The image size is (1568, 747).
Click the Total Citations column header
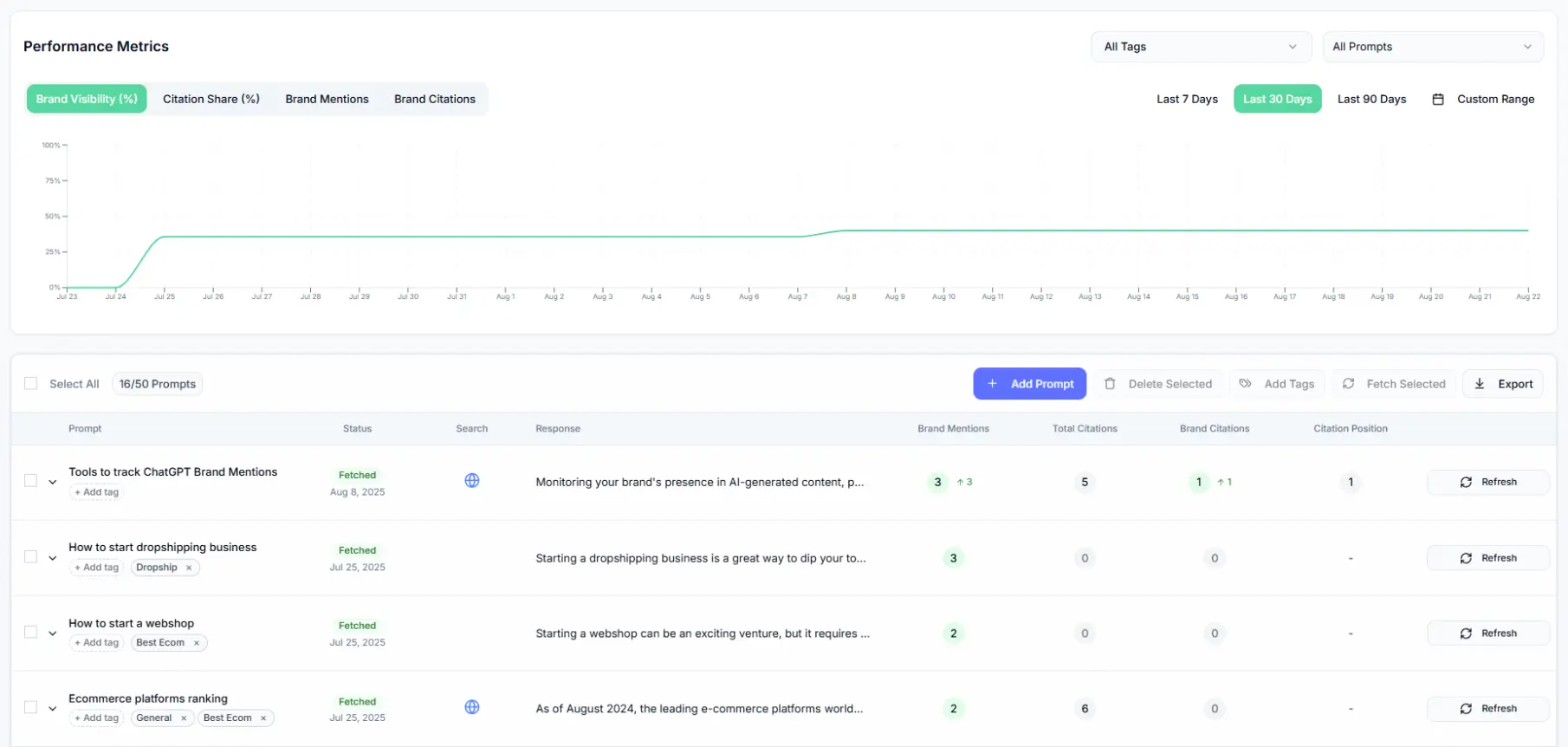[x=1085, y=429]
